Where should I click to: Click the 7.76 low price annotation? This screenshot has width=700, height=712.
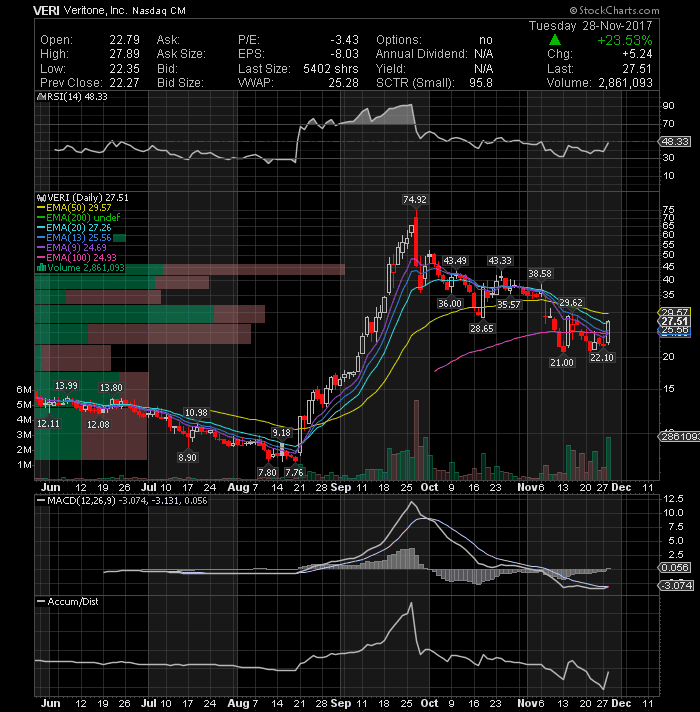(x=294, y=473)
